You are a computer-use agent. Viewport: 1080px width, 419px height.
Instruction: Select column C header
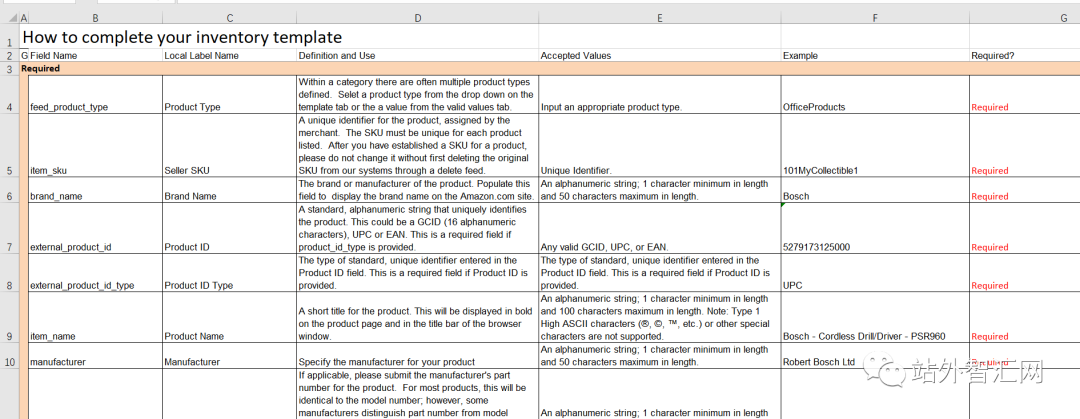pos(229,18)
